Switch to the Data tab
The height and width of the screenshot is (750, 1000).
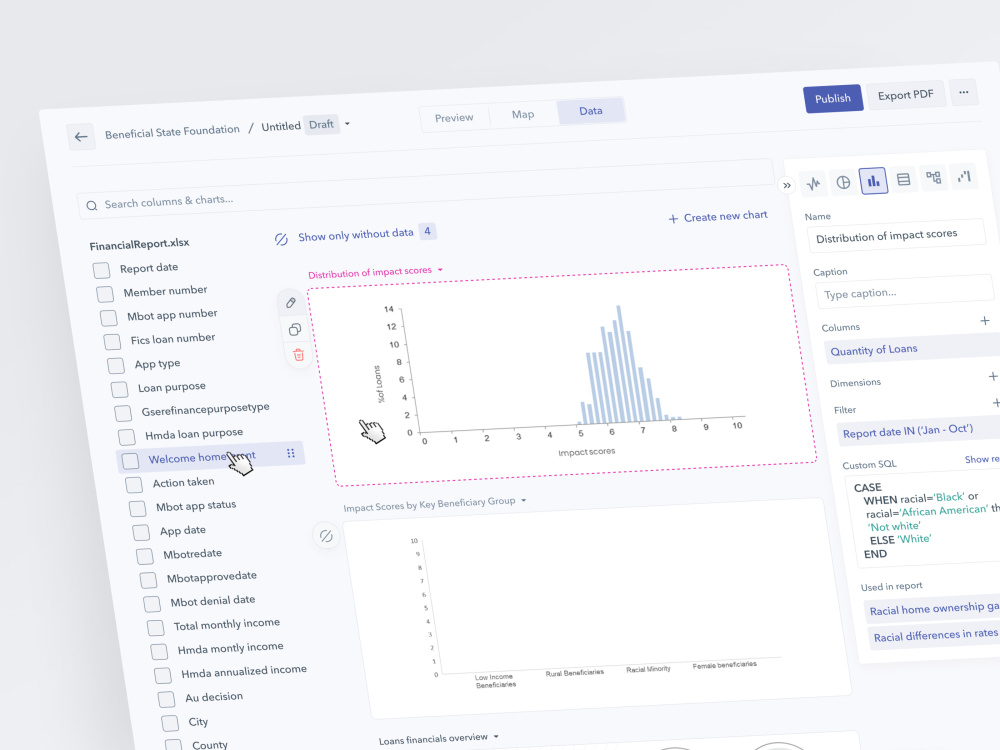click(591, 111)
